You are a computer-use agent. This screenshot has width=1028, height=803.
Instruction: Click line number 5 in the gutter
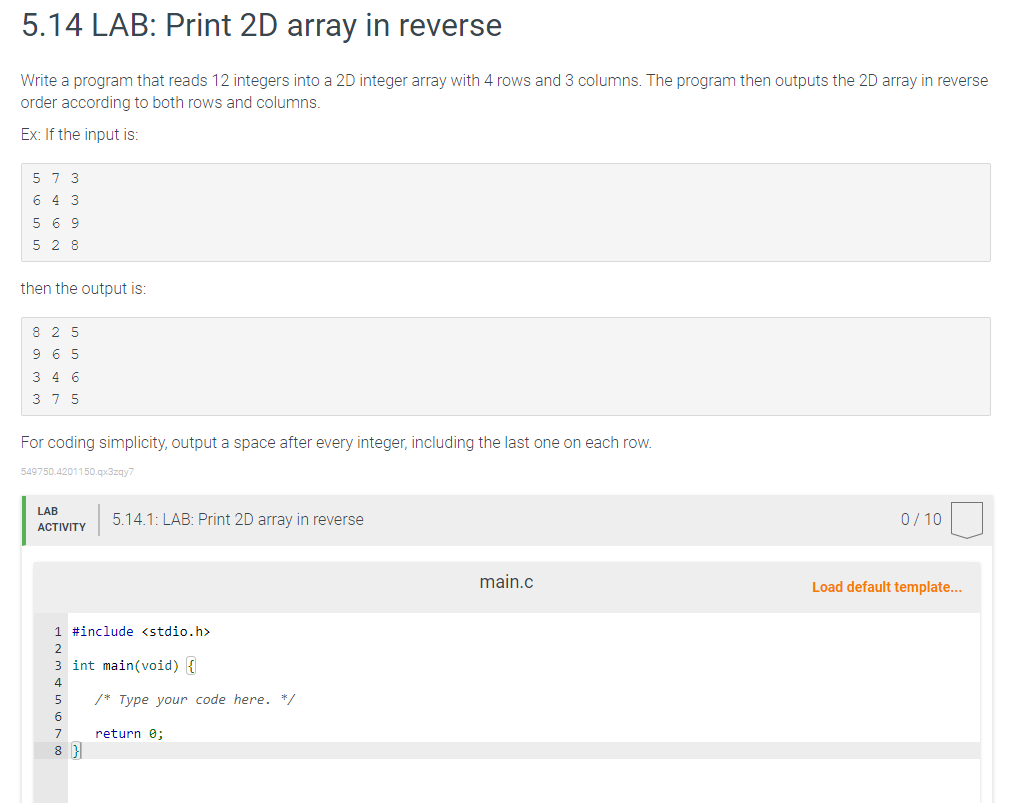[x=56, y=699]
